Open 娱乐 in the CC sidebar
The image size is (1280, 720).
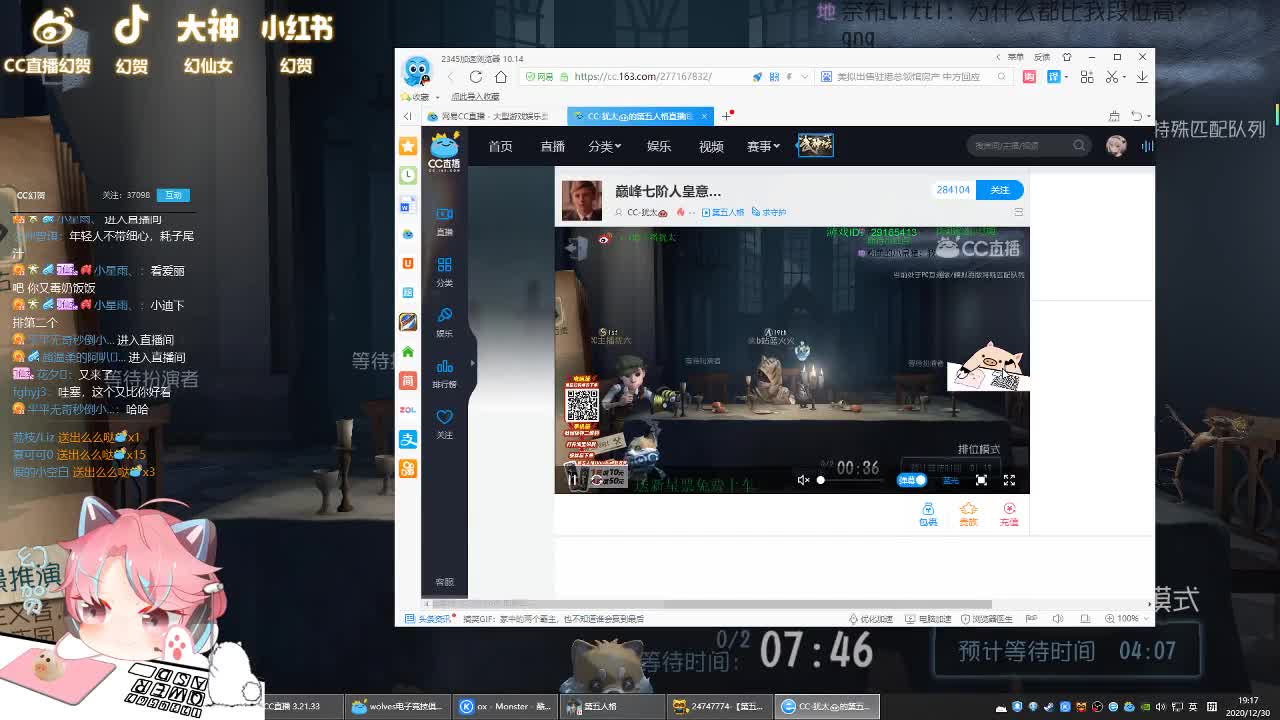pyautogui.click(x=445, y=322)
